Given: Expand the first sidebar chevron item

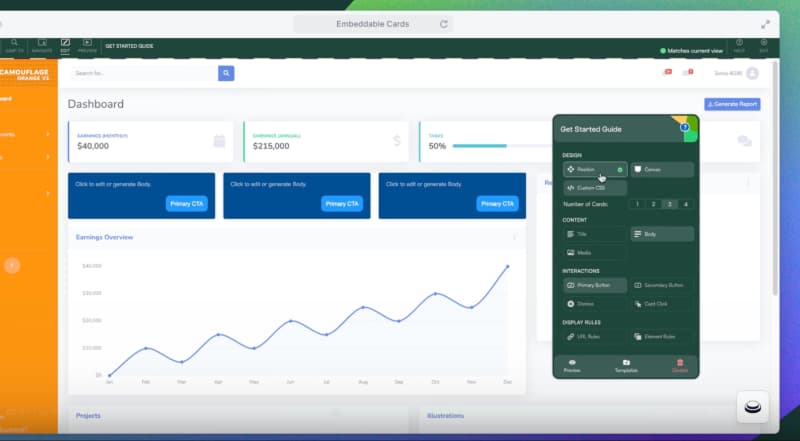Looking at the screenshot, I should click(x=47, y=134).
